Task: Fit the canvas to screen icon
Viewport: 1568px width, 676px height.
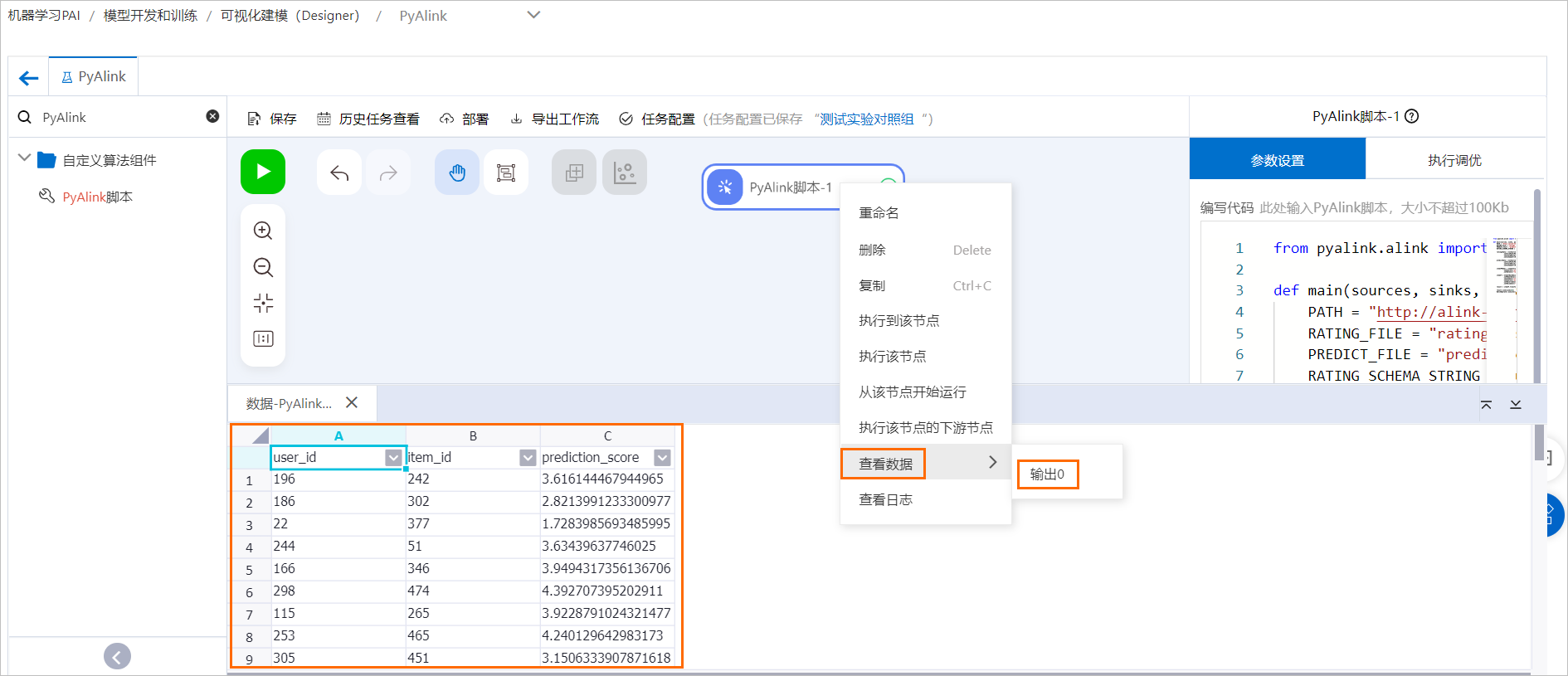Action: tap(263, 303)
